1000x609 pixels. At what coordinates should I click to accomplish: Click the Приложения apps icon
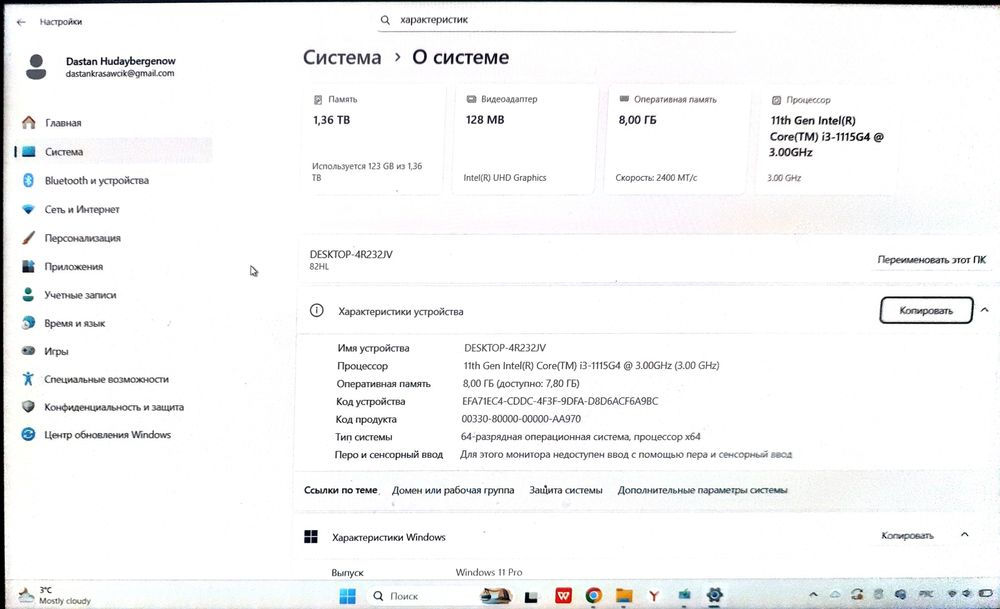28,267
